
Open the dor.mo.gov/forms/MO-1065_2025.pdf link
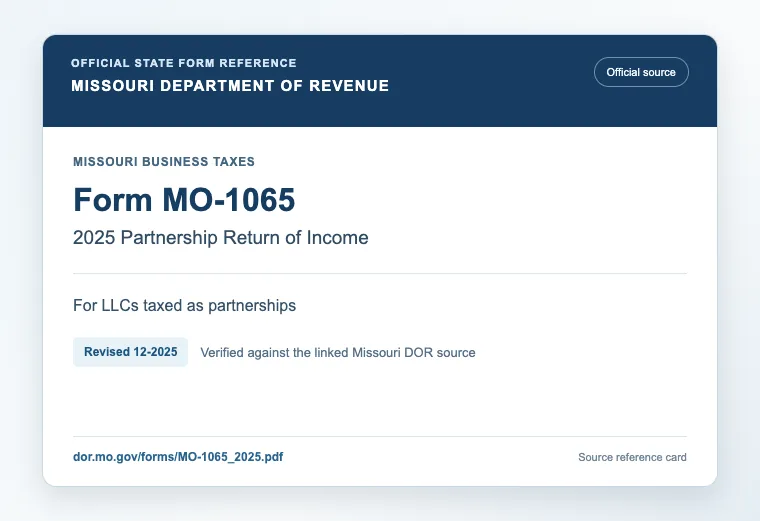(178, 457)
